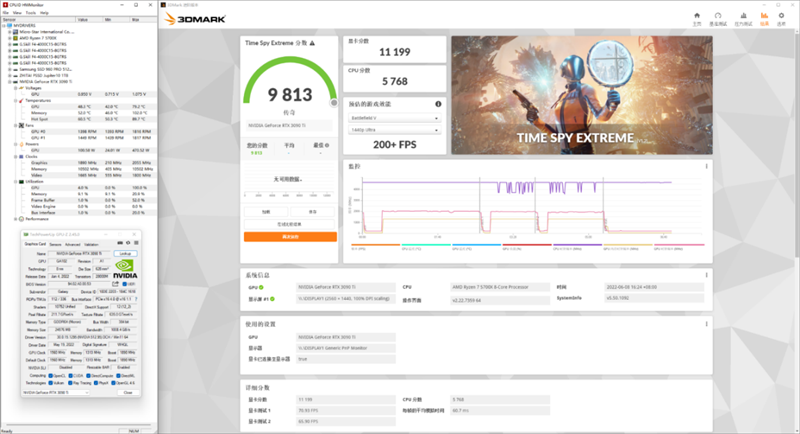This screenshot has width=800, height=434.
Task: Toggle the PhysX checkbox in GPU-Z
Action: 96,383
